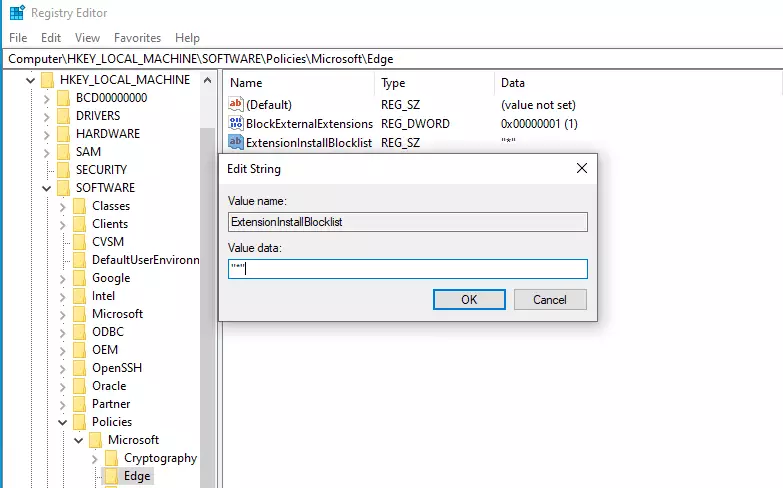Open the Favorites menu
Image resolution: width=783 pixels, height=488 pixels.
[x=137, y=38]
